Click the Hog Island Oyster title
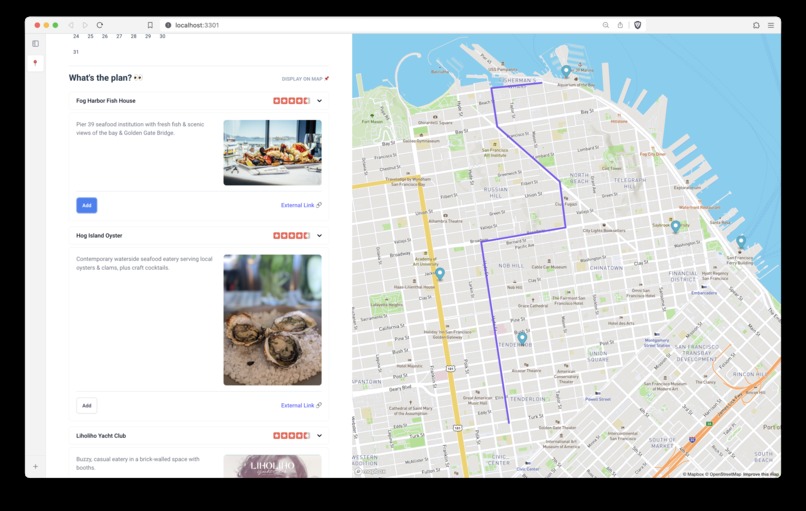Viewport: 806px width, 511px height. point(99,235)
